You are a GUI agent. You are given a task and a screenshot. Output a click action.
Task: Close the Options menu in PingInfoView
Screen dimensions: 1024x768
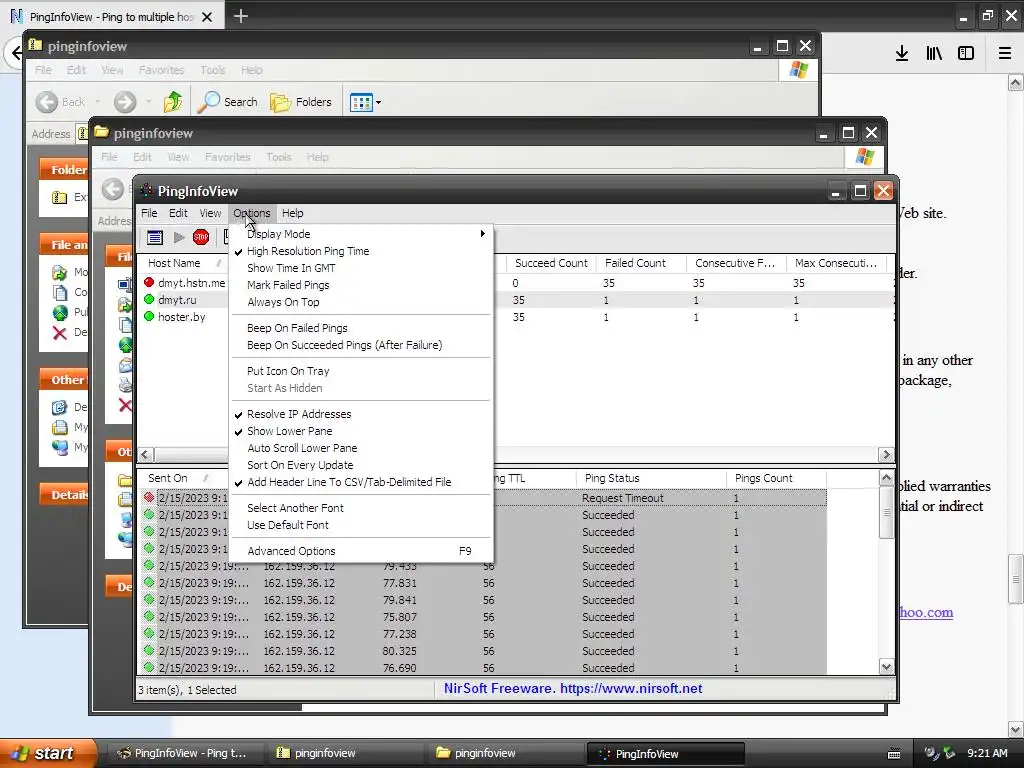point(251,213)
